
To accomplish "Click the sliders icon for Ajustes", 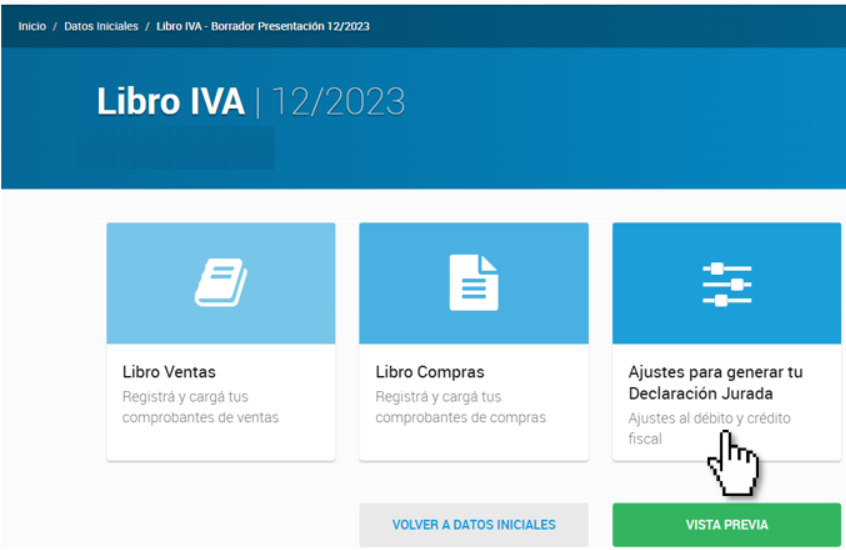I will (726, 283).
